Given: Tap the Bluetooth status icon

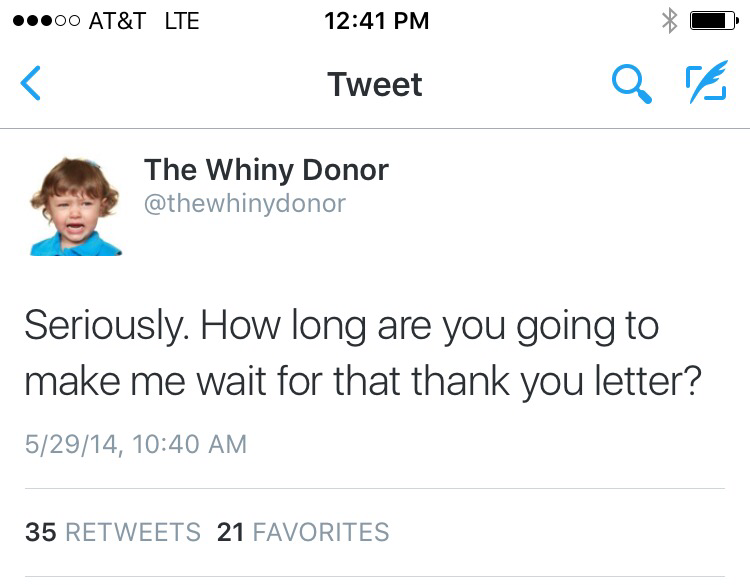Looking at the screenshot, I should tap(670, 21).
